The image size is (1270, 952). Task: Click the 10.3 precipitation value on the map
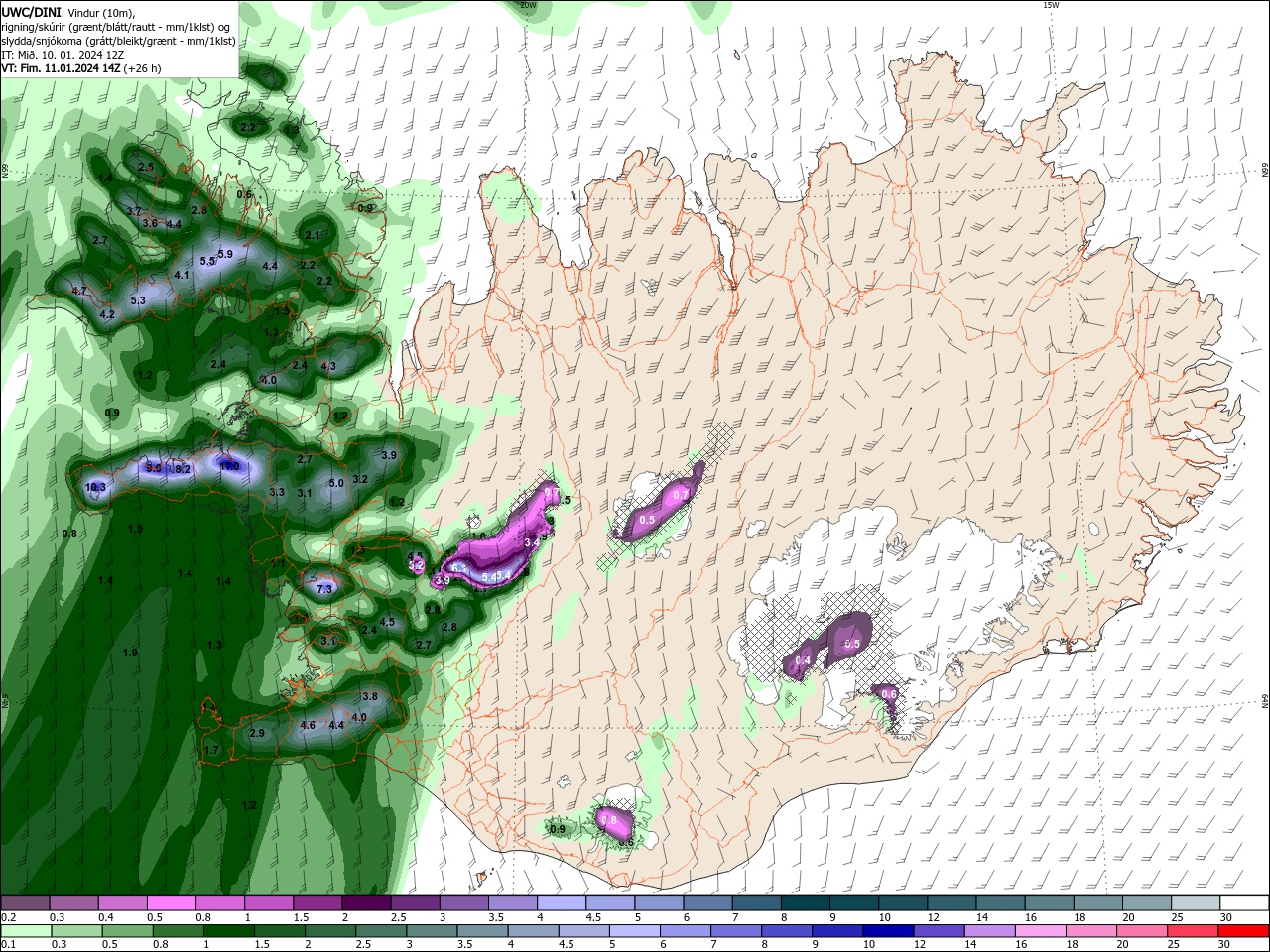tap(95, 487)
